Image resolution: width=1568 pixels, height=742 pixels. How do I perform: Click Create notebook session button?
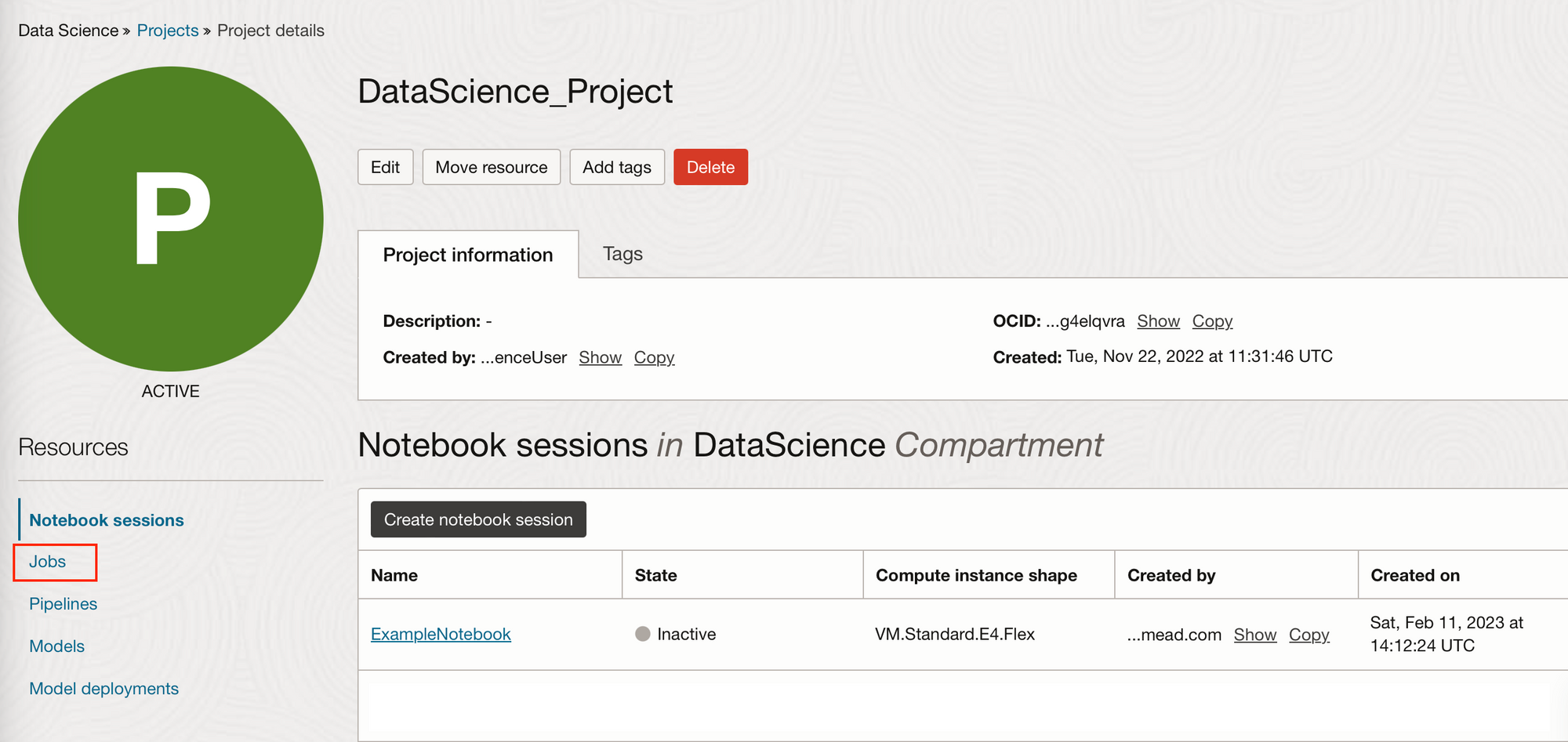478,519
